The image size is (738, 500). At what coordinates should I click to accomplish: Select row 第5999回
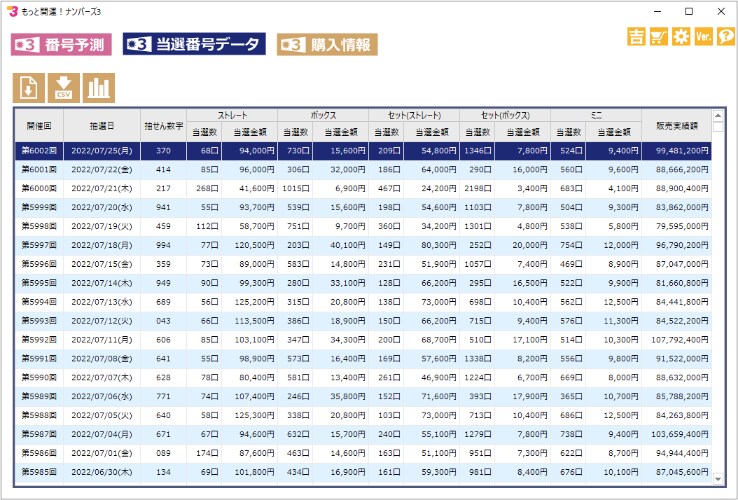click(363, 208)
